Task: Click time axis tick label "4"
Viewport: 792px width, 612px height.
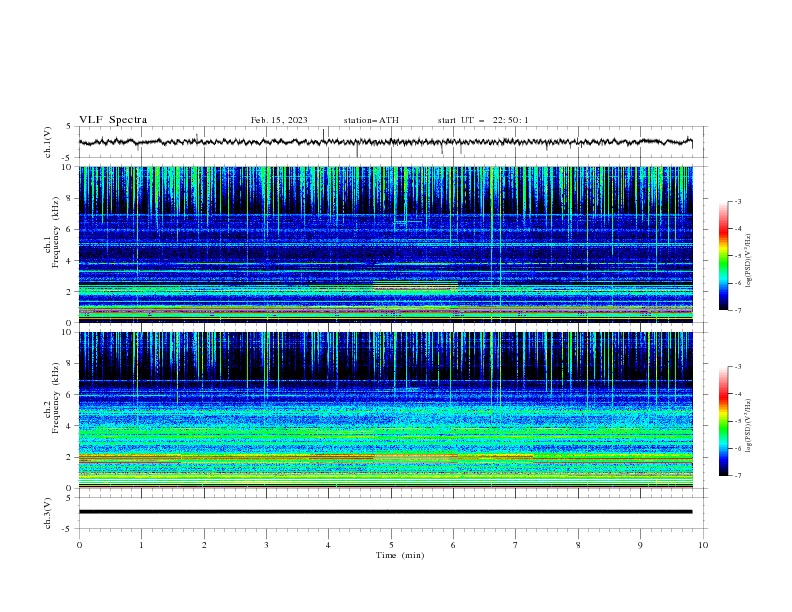Action: point(328,545)
